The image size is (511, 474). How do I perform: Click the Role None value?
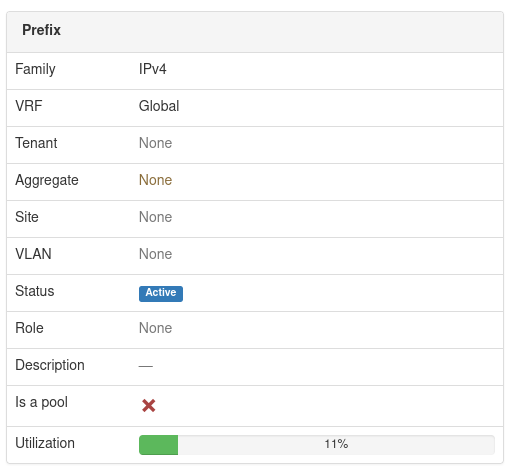[x=155, y=328]
